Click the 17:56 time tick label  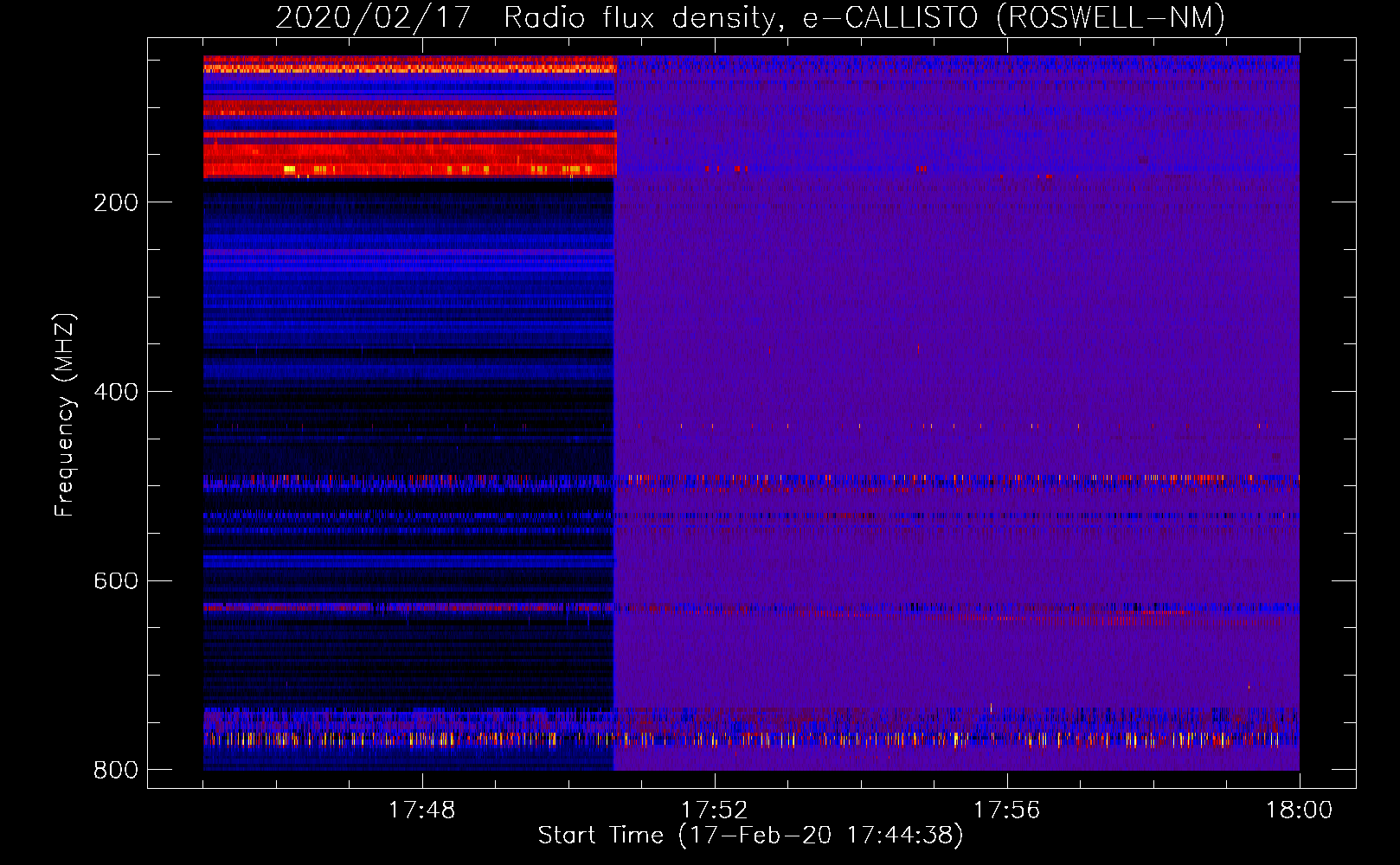click(x=1006, y=811)
